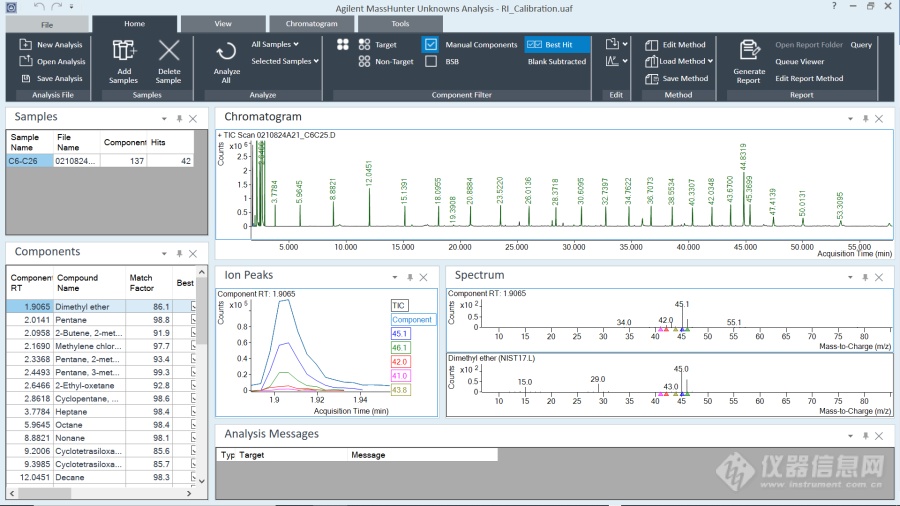
Task: Toggle Best checkbox for Octane row
Action: [x=193, y=425]
